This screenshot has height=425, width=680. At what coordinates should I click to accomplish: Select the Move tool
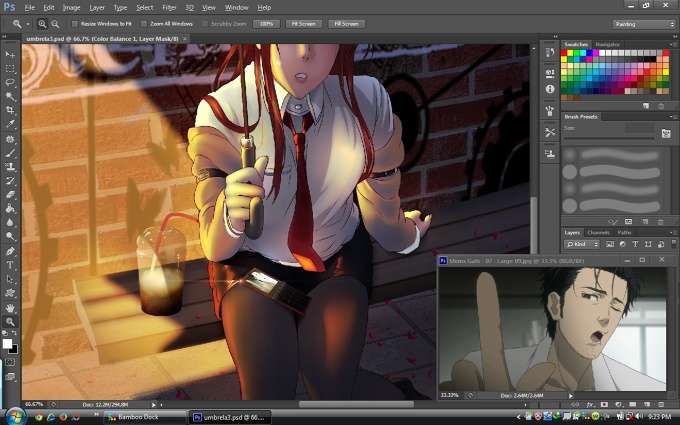tap(10, 54)
